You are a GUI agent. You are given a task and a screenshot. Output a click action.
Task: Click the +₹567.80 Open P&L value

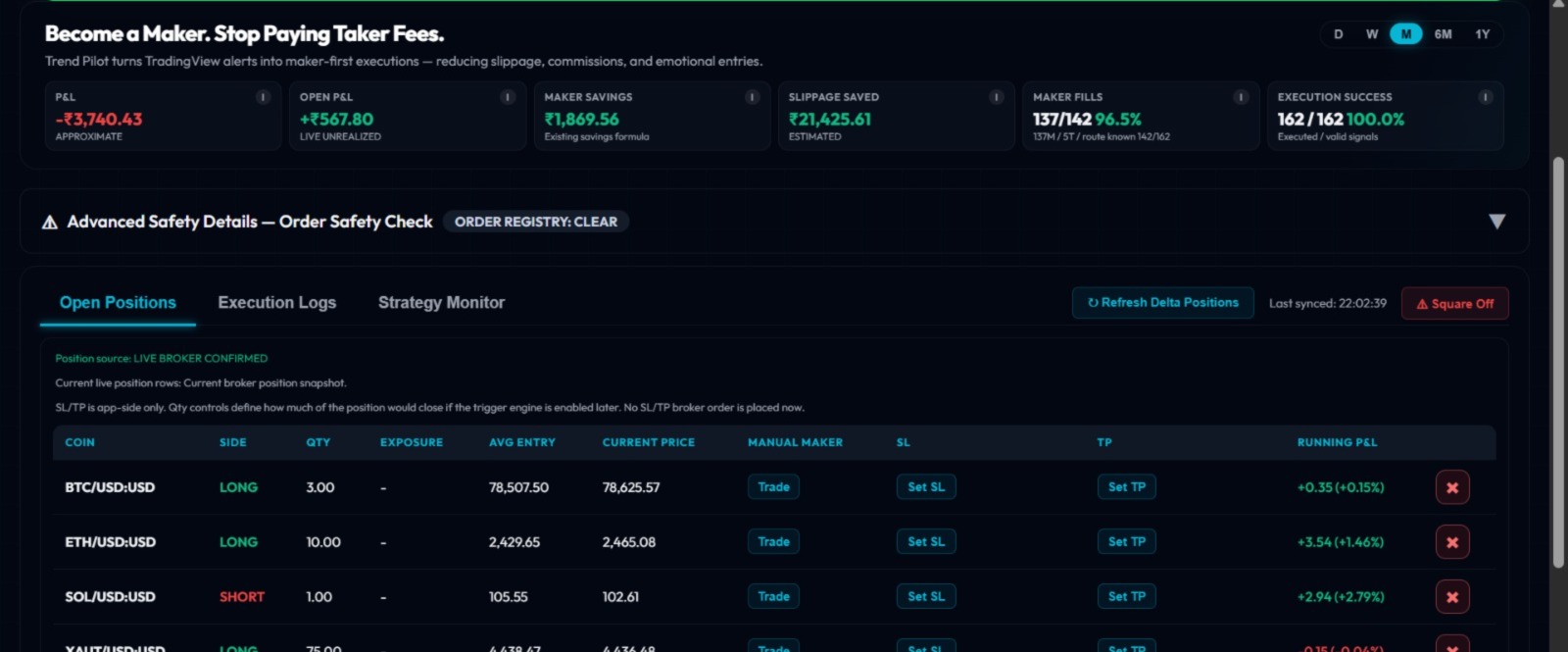[x=336, y=120]
